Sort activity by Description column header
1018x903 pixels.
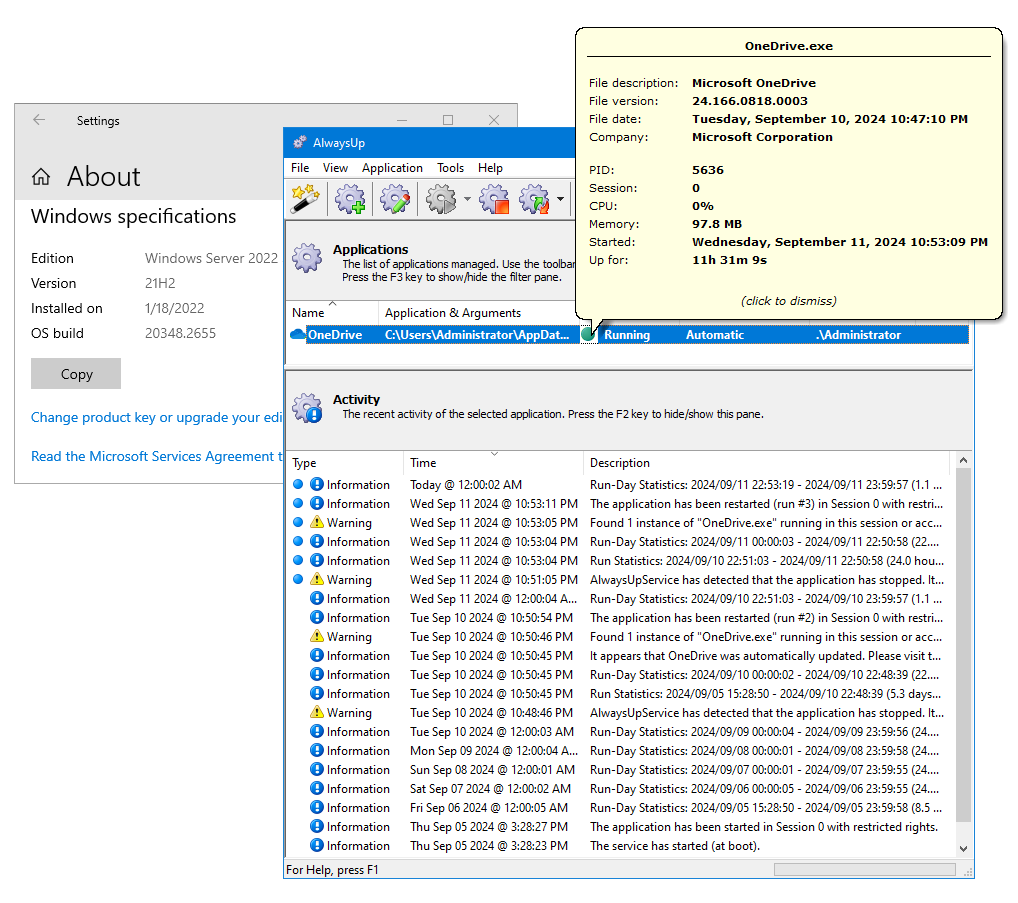tap(766, 463)
